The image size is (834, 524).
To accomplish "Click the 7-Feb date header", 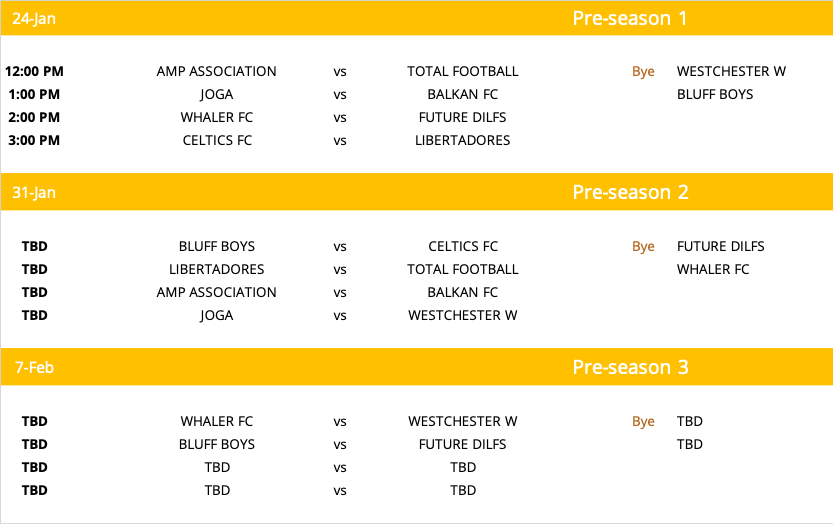I will pyautogui.click(x=35, y=368).
